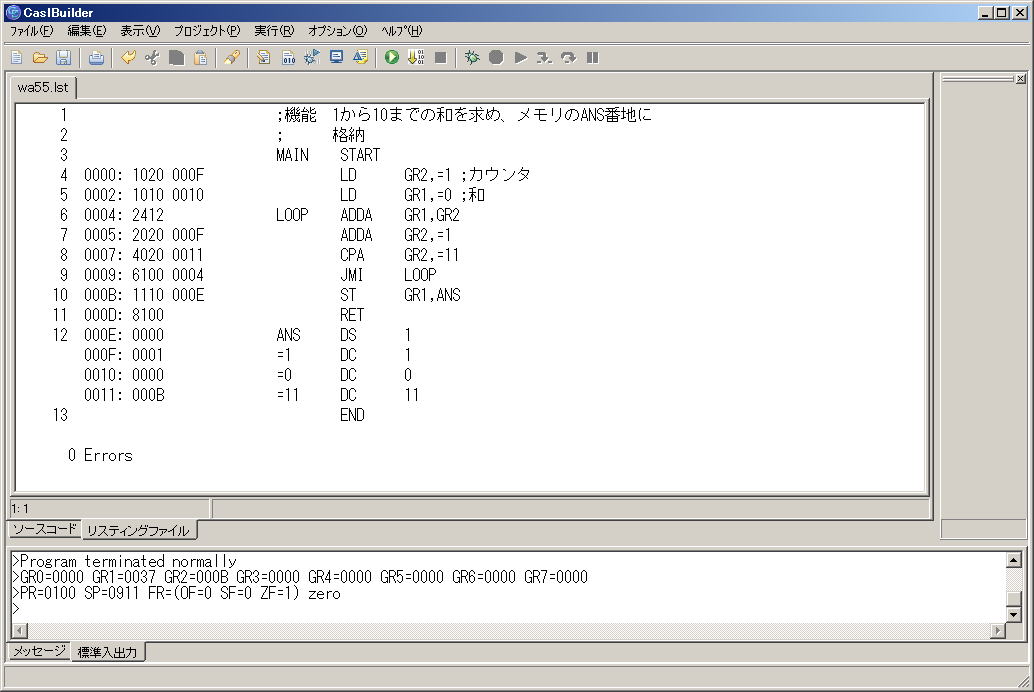Click the scissors Cut icon
Image resolution: width=1034 pixels, height=692 pixels.
tap(152, 58)
